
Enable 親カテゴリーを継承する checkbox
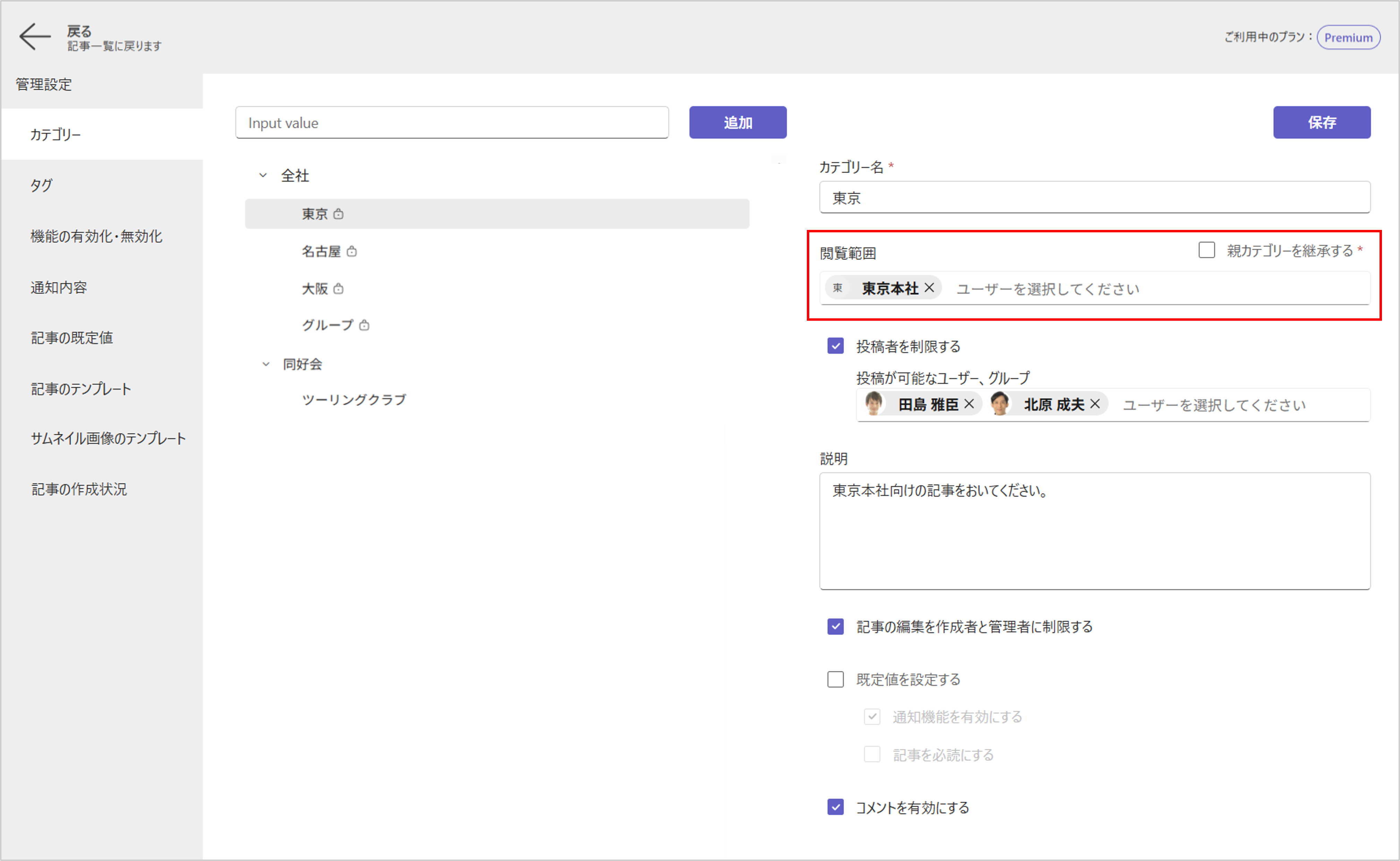1206,250
